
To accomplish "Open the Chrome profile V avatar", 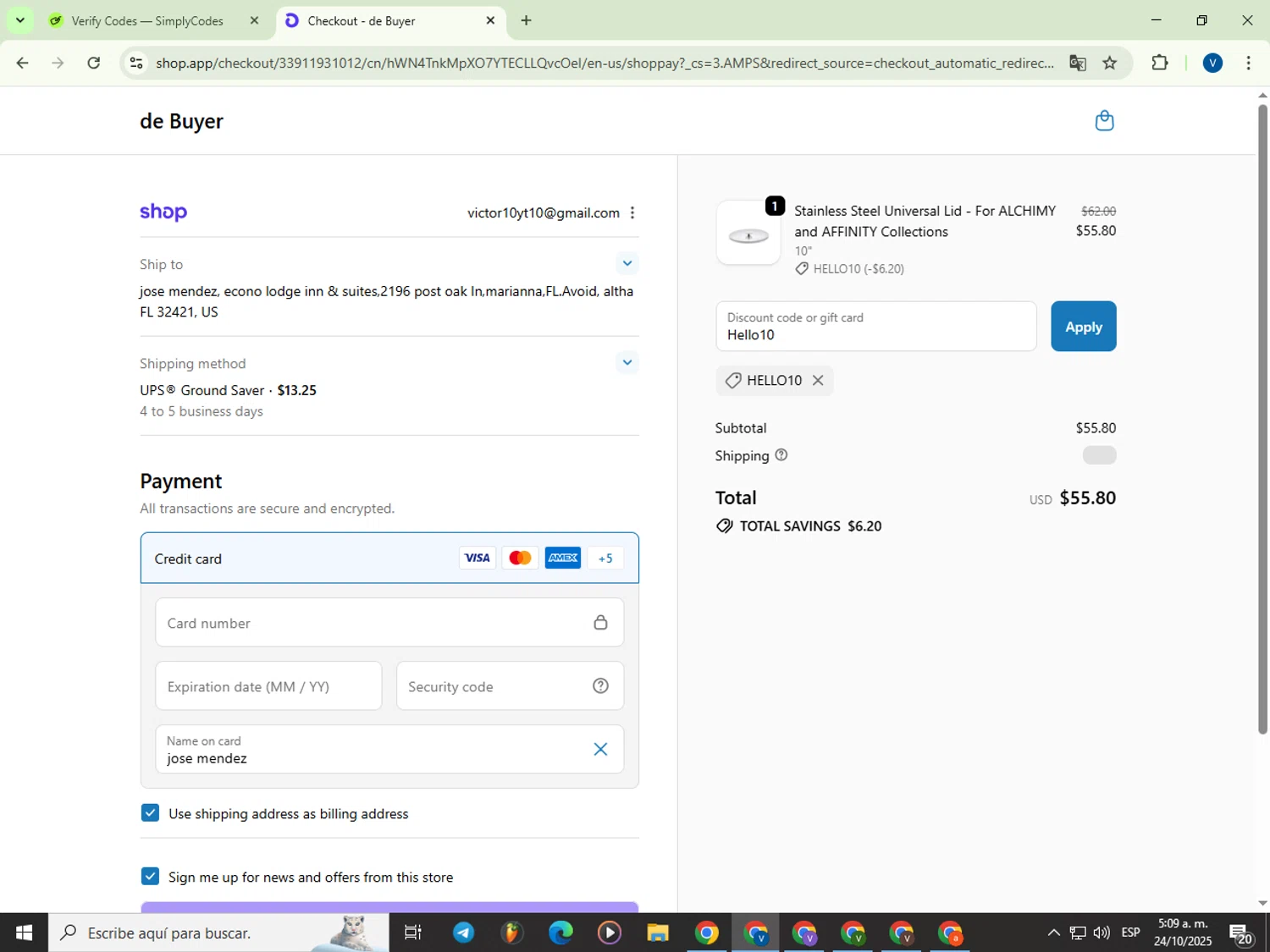I will click(1212, 63).
